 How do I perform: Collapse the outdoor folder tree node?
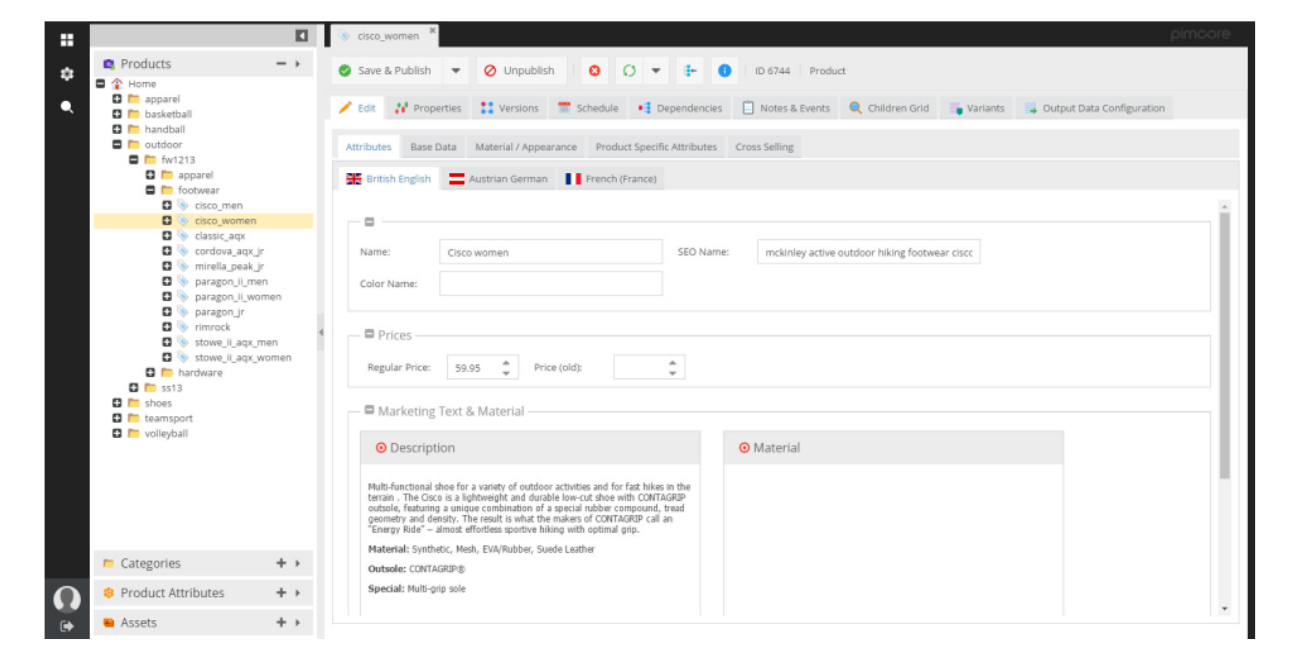click(x=117, y=145)
